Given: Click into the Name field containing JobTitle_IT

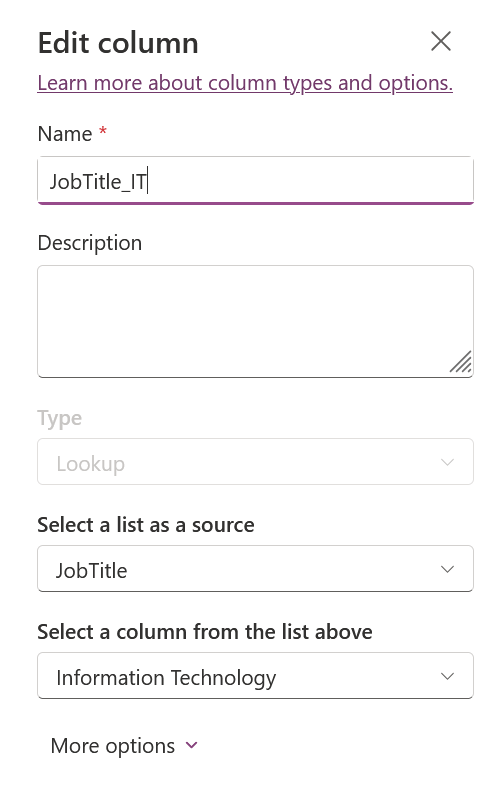Looking at the screenshot, I should (256, 181).
